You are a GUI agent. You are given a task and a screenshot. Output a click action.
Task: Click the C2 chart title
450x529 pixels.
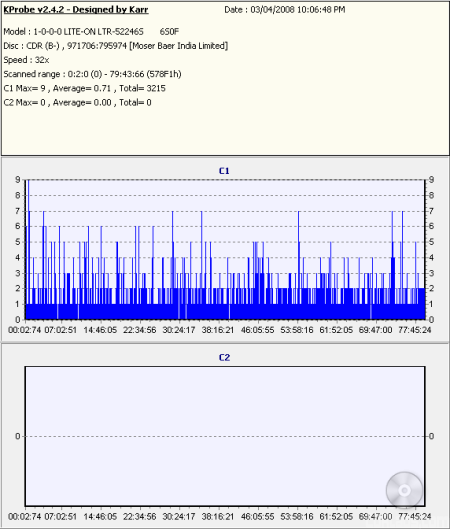[x=224, y=358]
